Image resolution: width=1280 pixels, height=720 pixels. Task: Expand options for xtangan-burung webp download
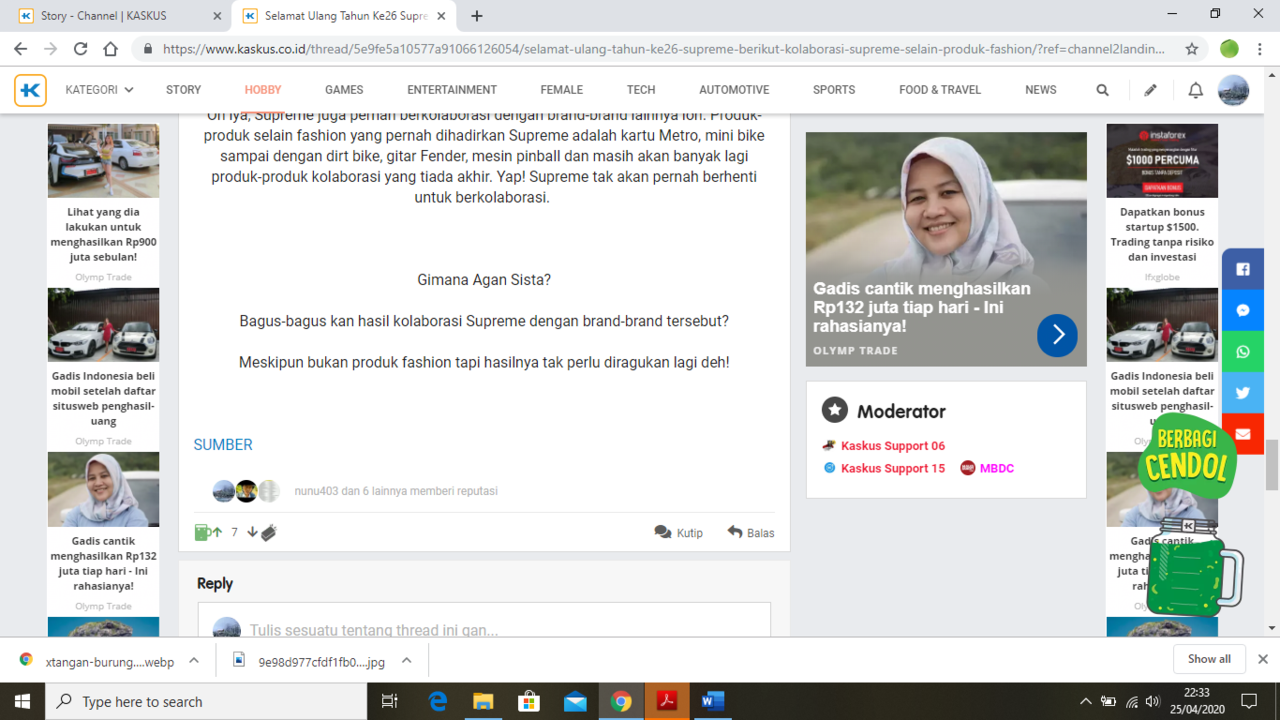tap(194, 661)
